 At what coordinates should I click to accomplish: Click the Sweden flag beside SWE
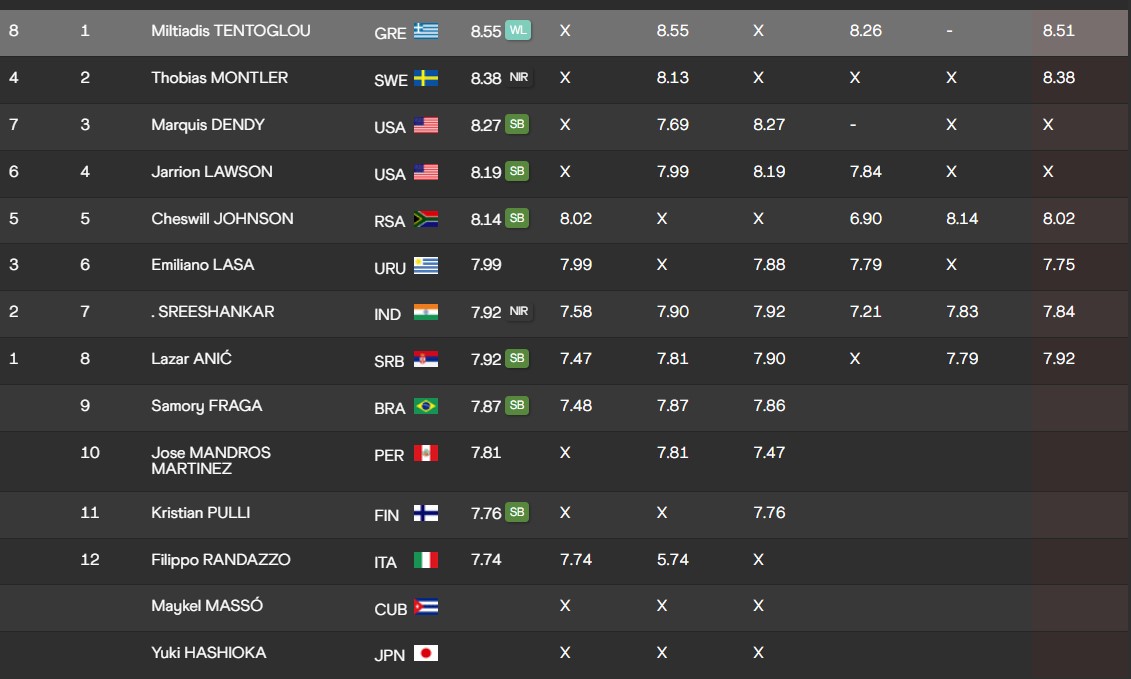point(426,78)
